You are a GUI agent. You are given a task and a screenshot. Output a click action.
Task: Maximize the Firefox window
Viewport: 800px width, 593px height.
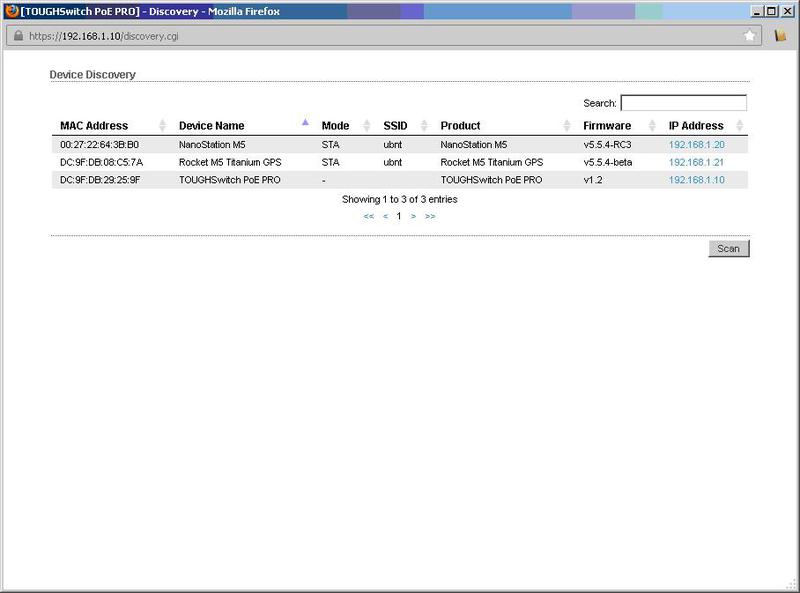[771, 11]
